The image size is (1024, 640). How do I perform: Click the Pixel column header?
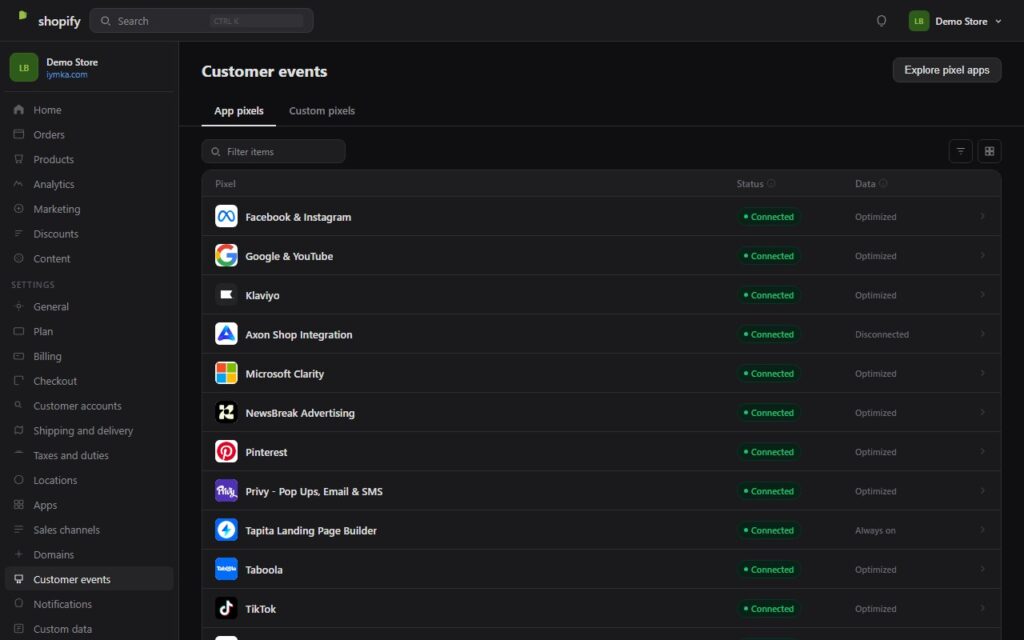(x=225, y=184)
